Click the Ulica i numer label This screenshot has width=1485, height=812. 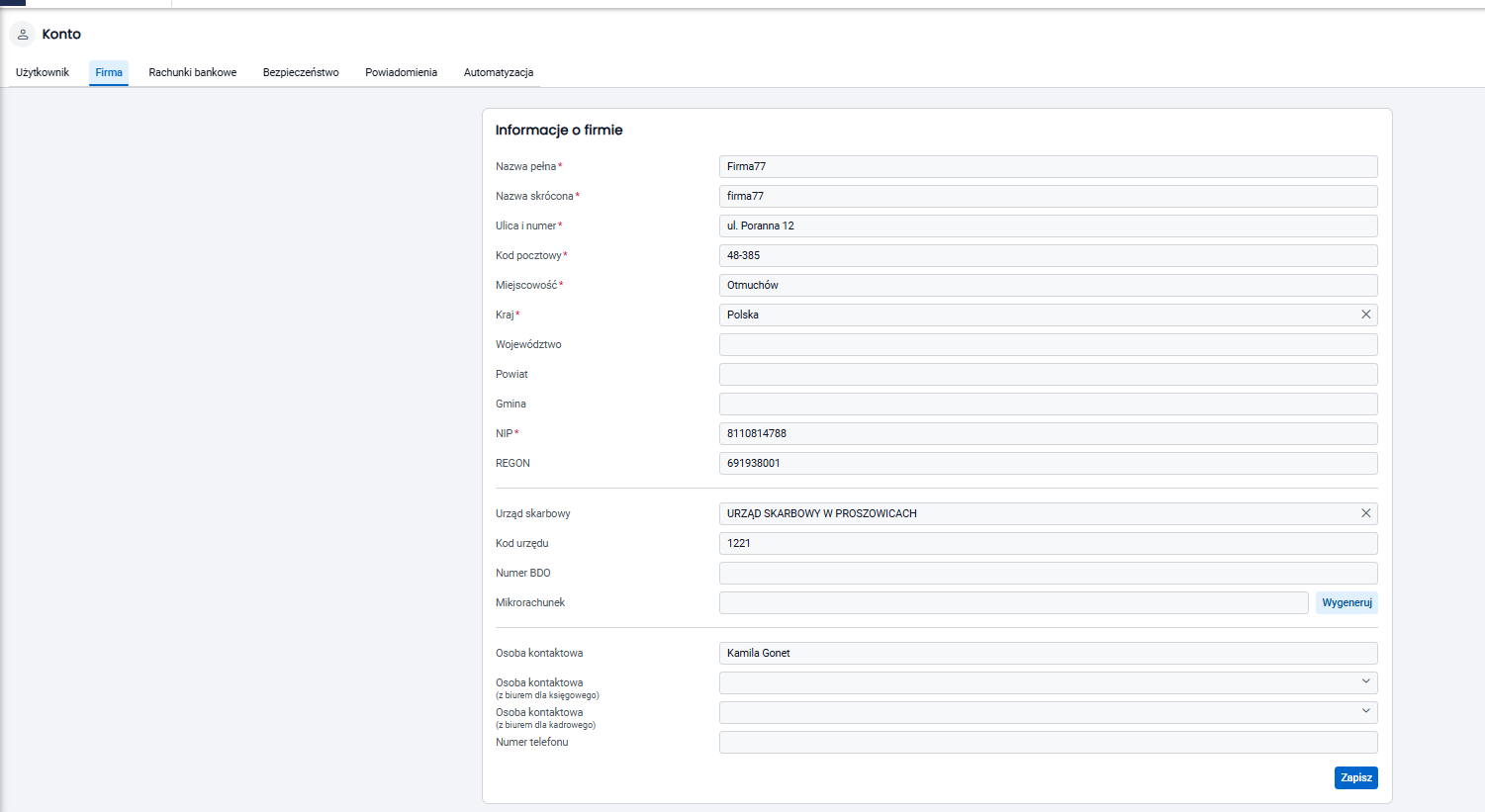[526, 226]
